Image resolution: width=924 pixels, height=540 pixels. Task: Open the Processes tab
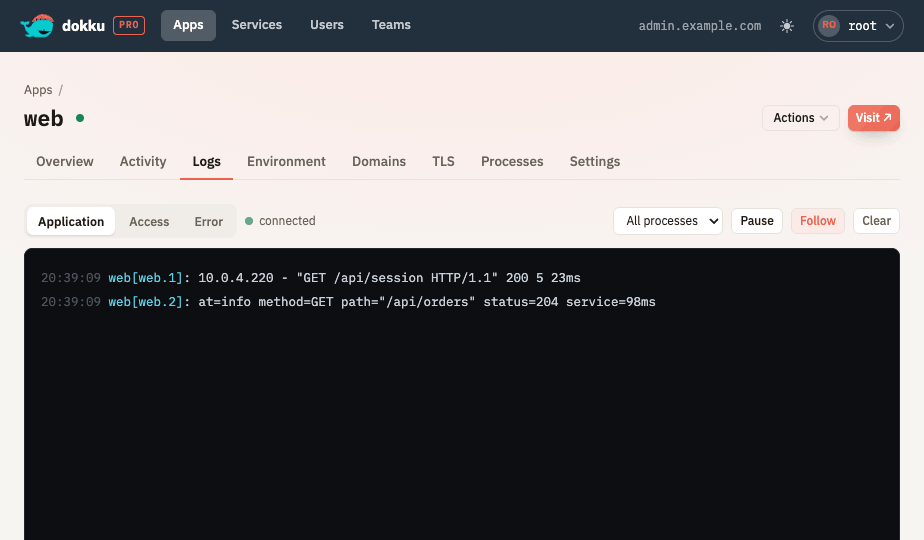512,162
